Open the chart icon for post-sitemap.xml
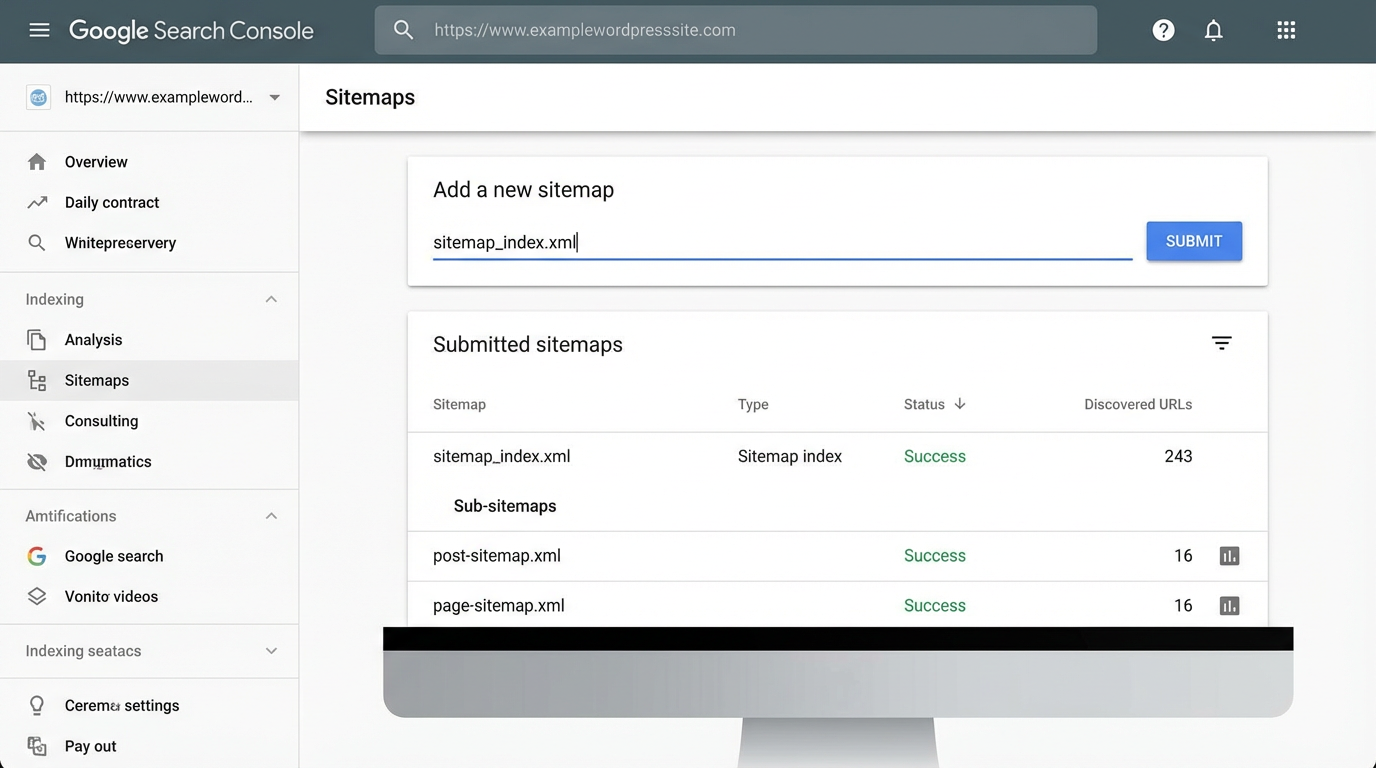The image size is (1376, 768). tap(1229, 555)
